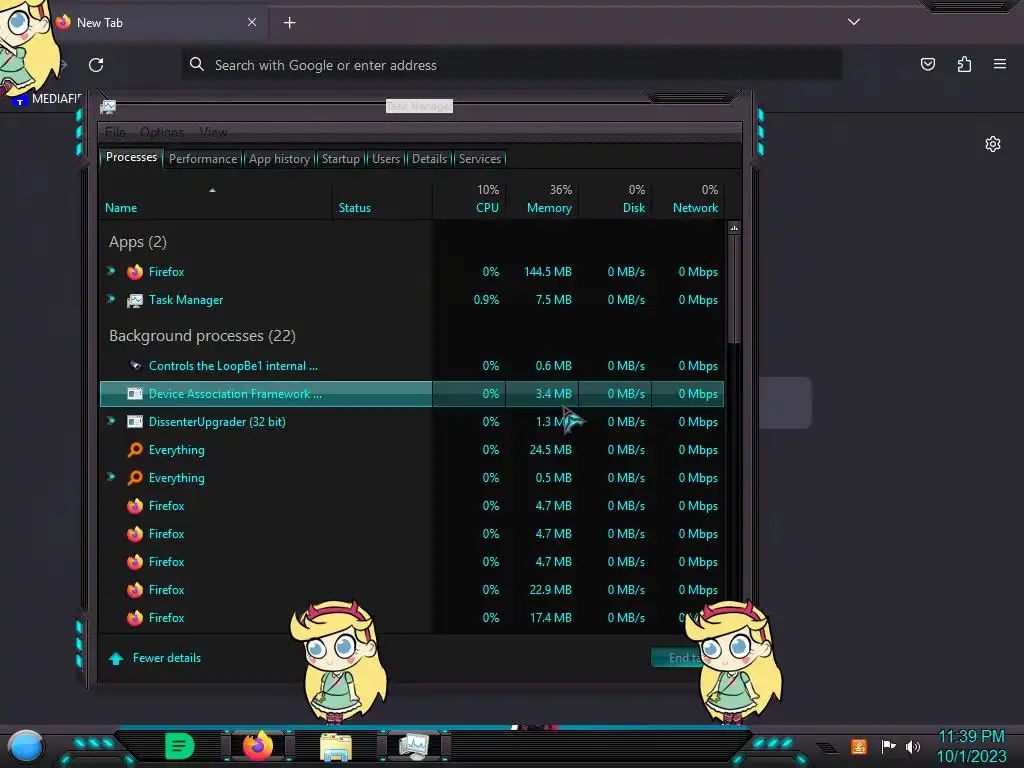Sort processes by CPU column
1024x768 pixels.
click(469, 200)
